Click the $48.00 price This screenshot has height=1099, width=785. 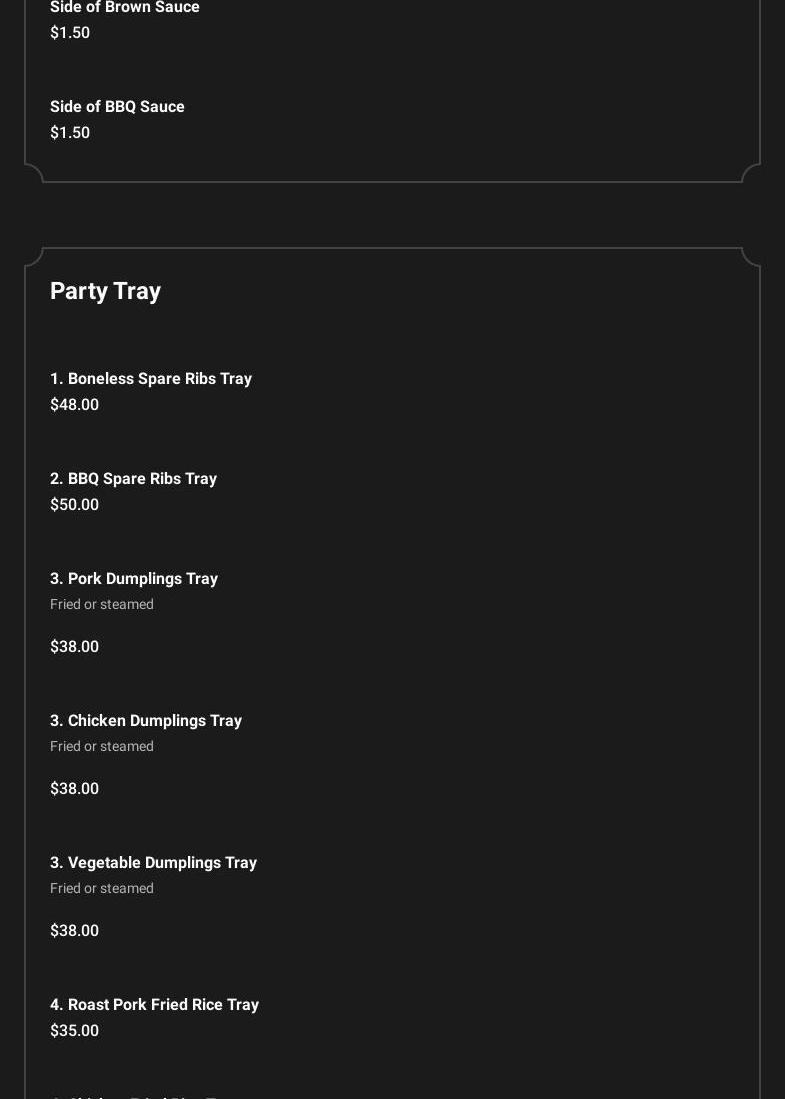pyautogui.click(x=74, y=405)
